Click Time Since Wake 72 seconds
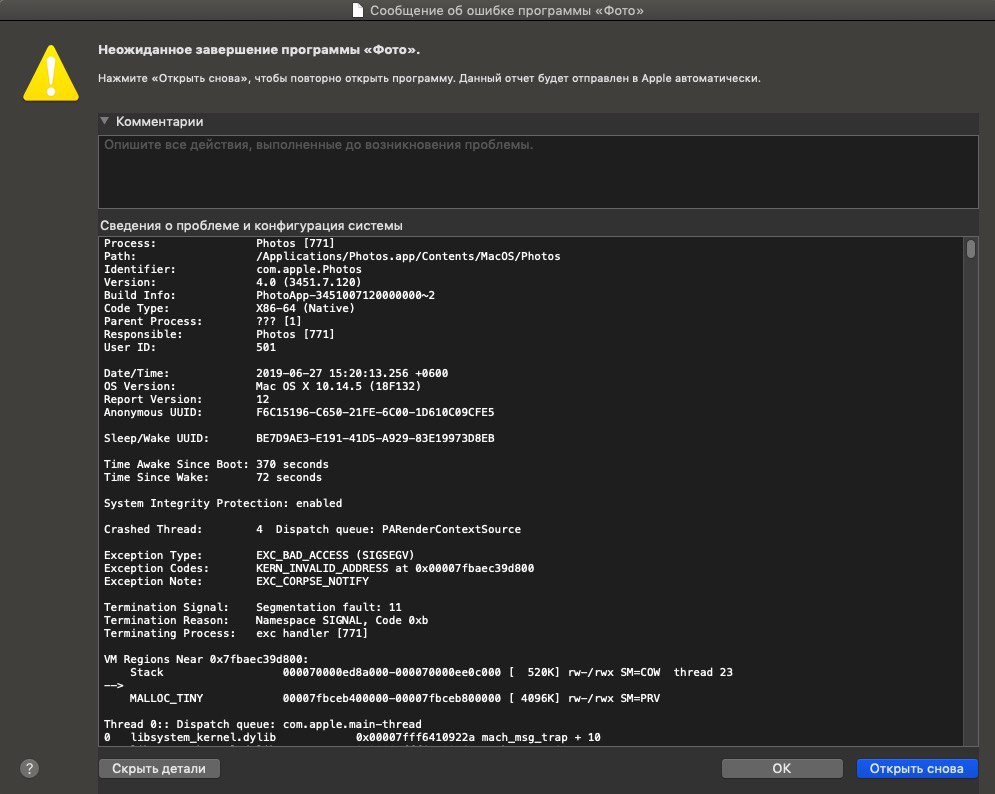The image size is (995, 794). [x=213, y=477]
